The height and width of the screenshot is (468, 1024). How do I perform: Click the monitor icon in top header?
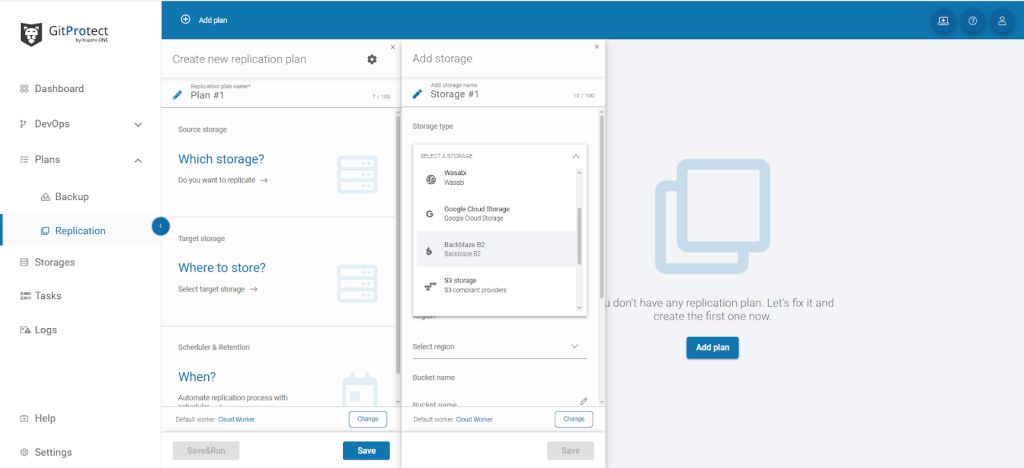(x=942, y=20)
